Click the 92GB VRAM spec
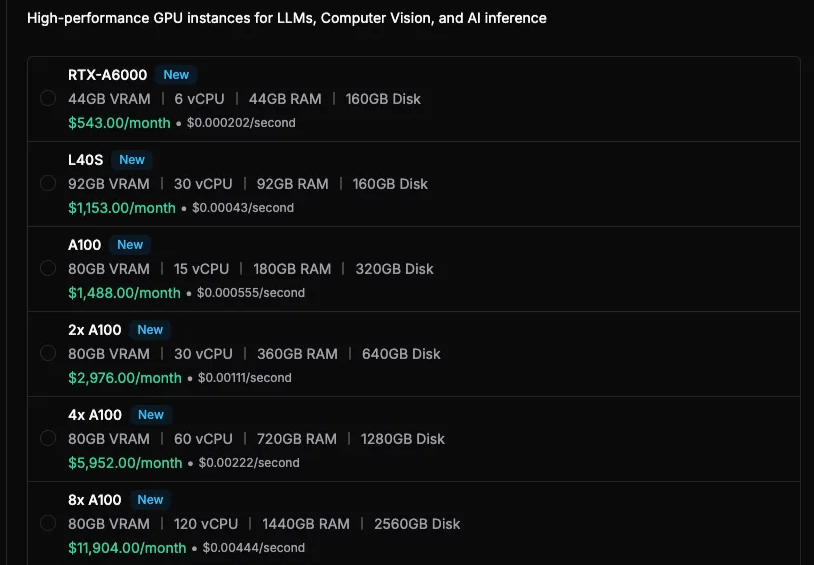 tap(108, 184)
